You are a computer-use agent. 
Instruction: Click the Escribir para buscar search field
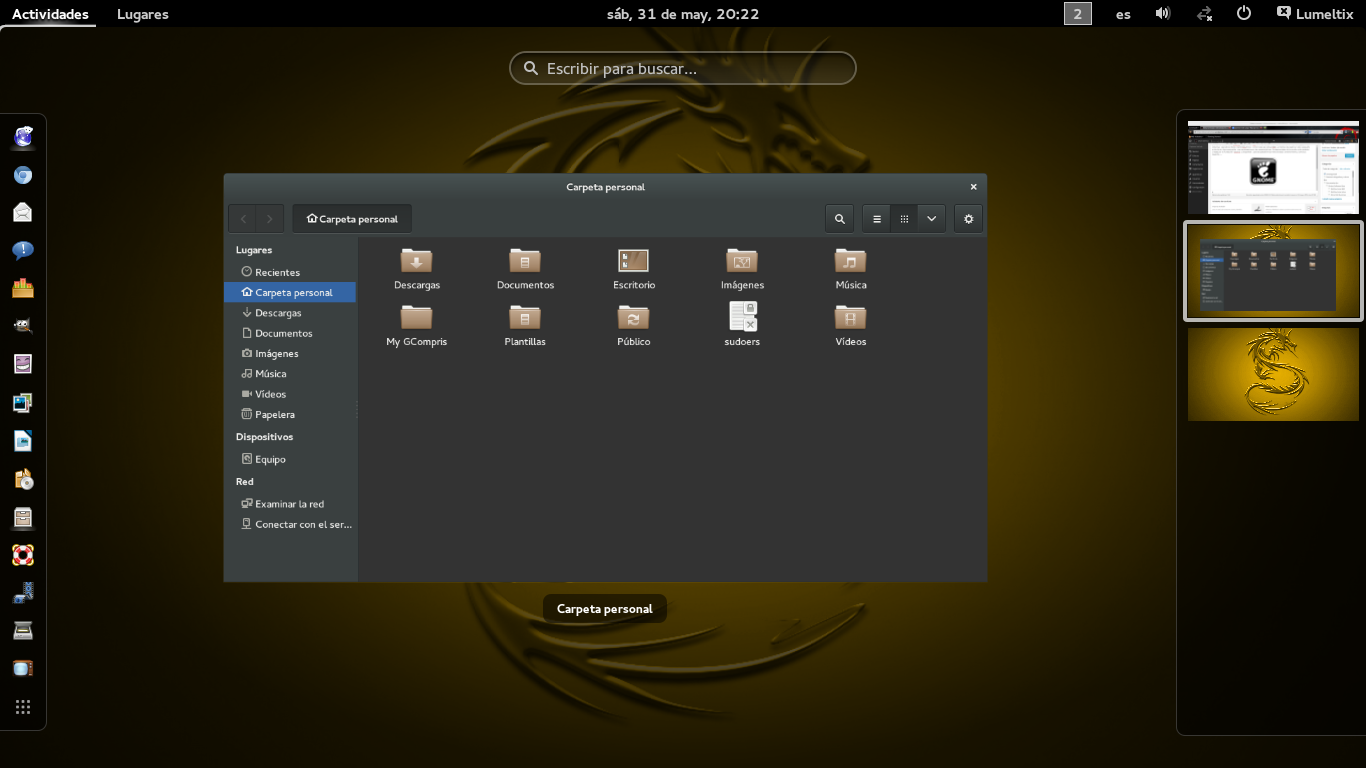point(683,68)
